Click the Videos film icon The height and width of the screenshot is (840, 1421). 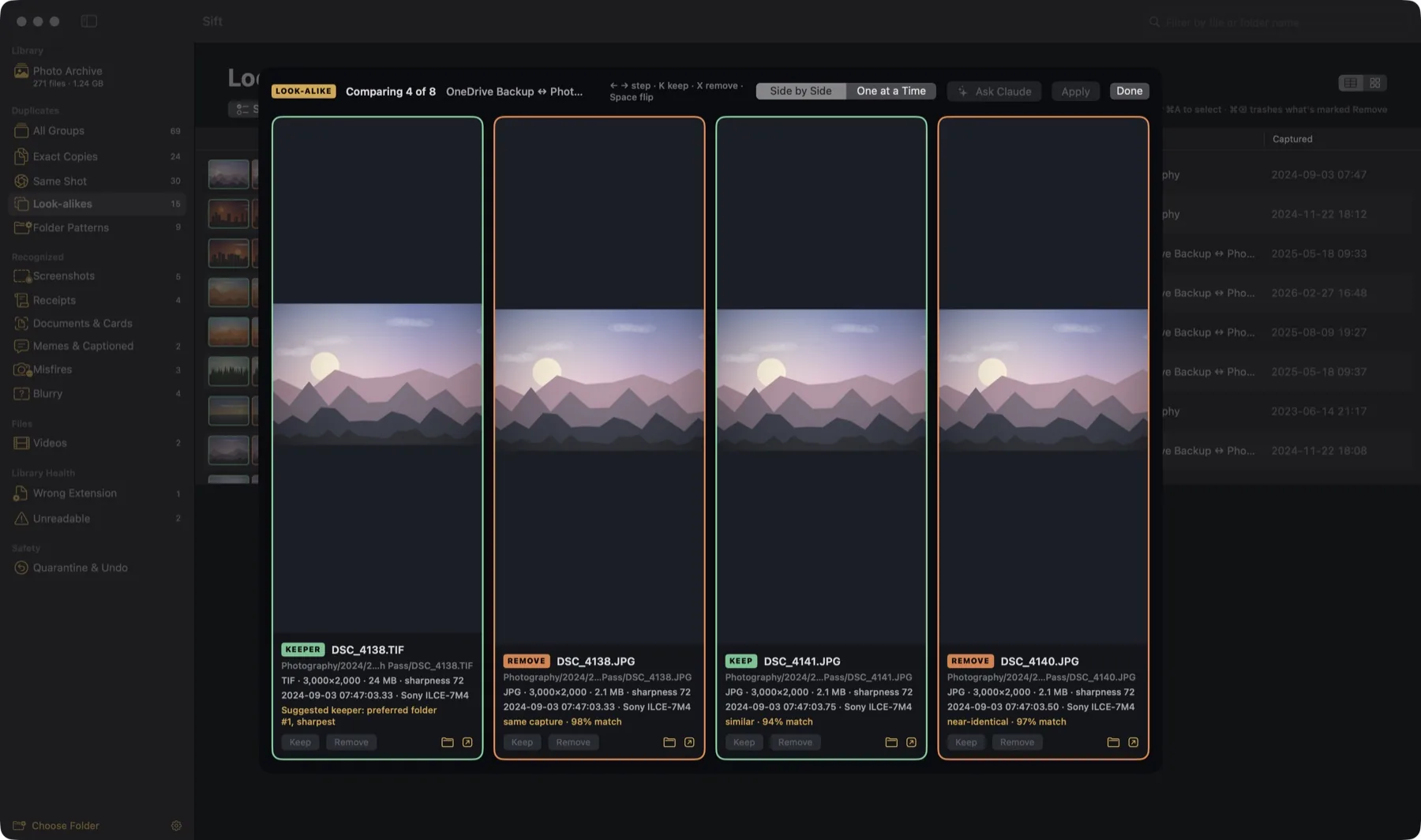pyautogui.click(x=21, y=443)
